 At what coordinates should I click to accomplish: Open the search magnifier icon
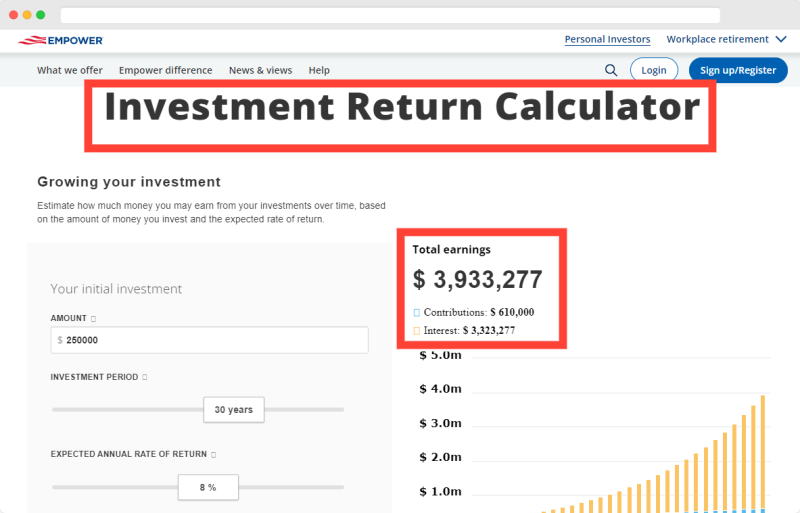[x=611, y=70]
